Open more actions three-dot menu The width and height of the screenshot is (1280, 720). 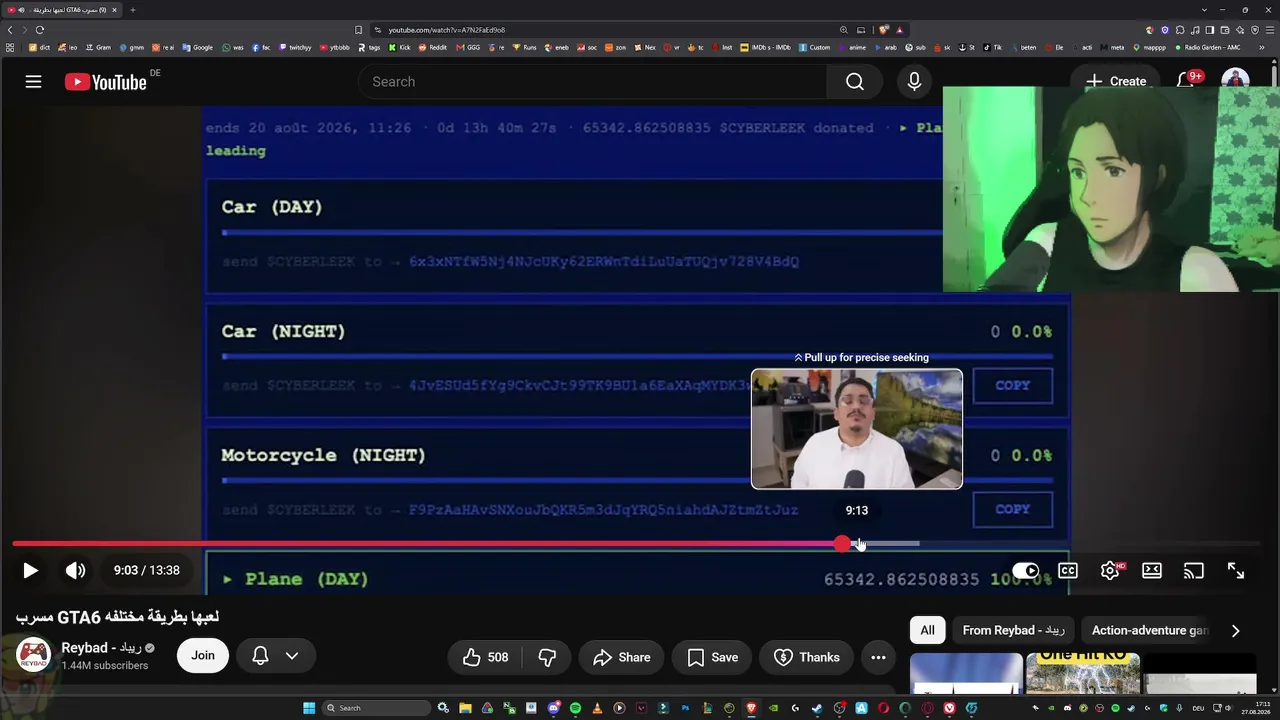tap(878, 657)
